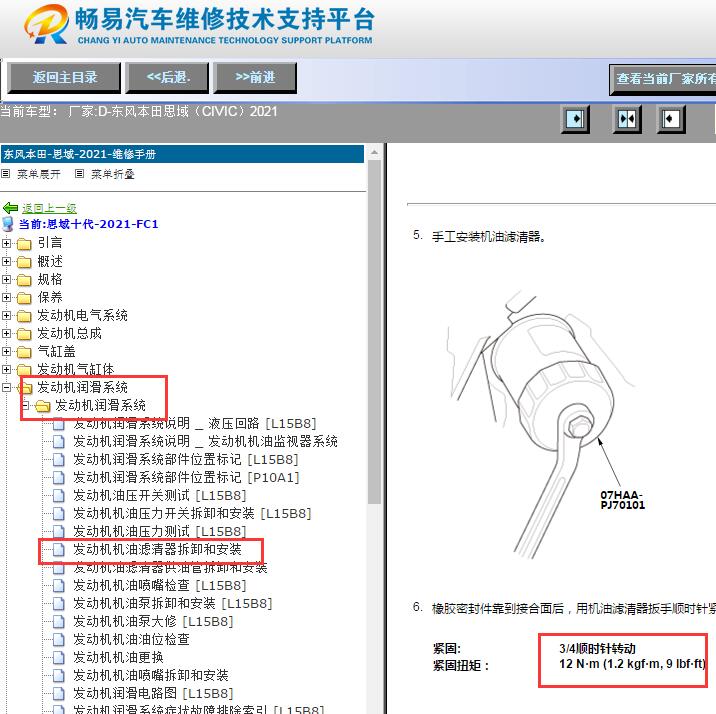Expand the 引言 folder plus sign

pos(6,243)
